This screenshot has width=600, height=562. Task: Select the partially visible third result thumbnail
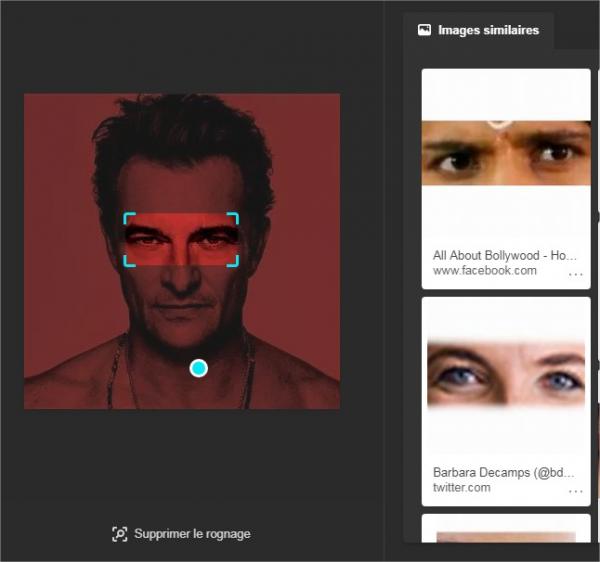pyautogui.click(x=505, y=534)
